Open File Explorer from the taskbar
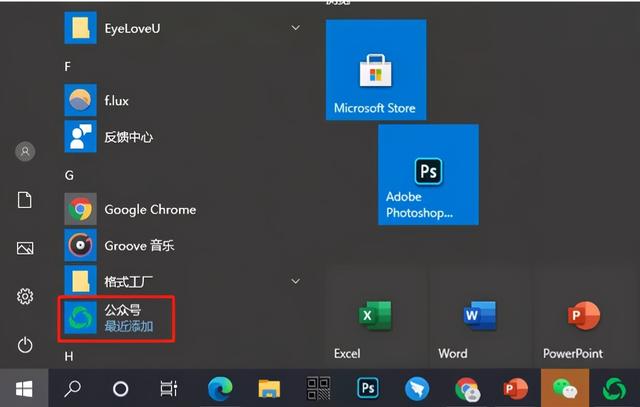Image resolution: width=640 pixels, height=407 pixels. pyautogui.click(x=269, y=388)
